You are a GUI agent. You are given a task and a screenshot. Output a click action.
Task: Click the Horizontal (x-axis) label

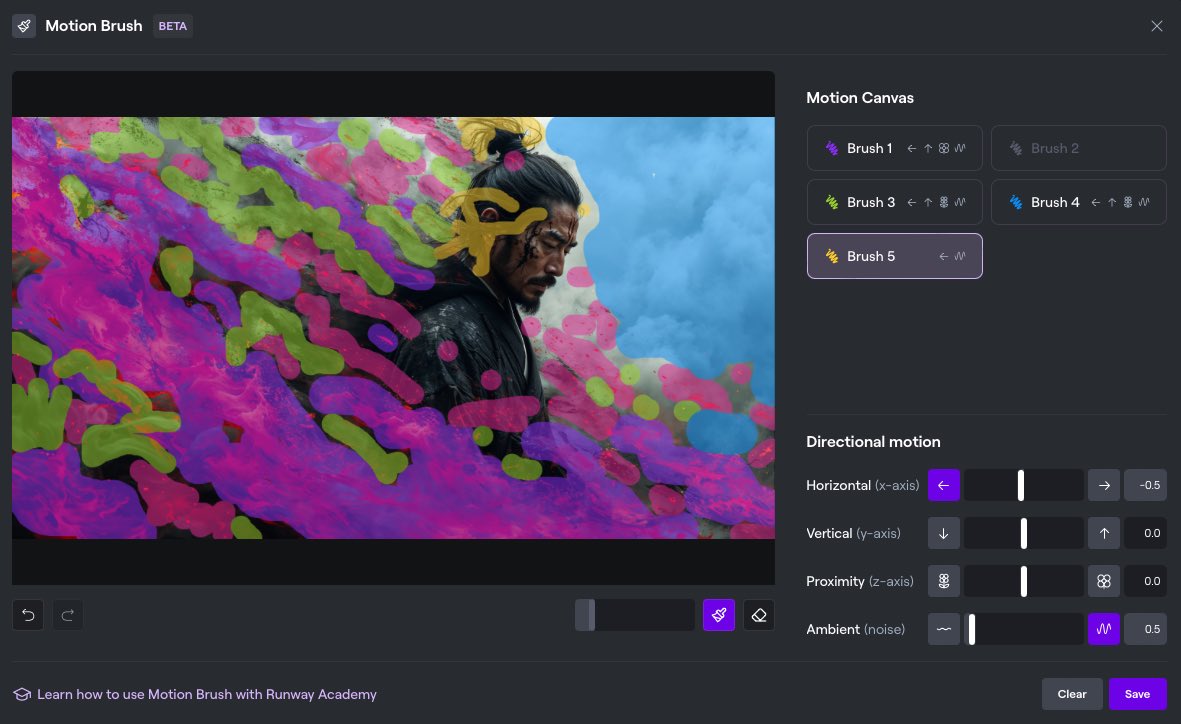(862, 485)
